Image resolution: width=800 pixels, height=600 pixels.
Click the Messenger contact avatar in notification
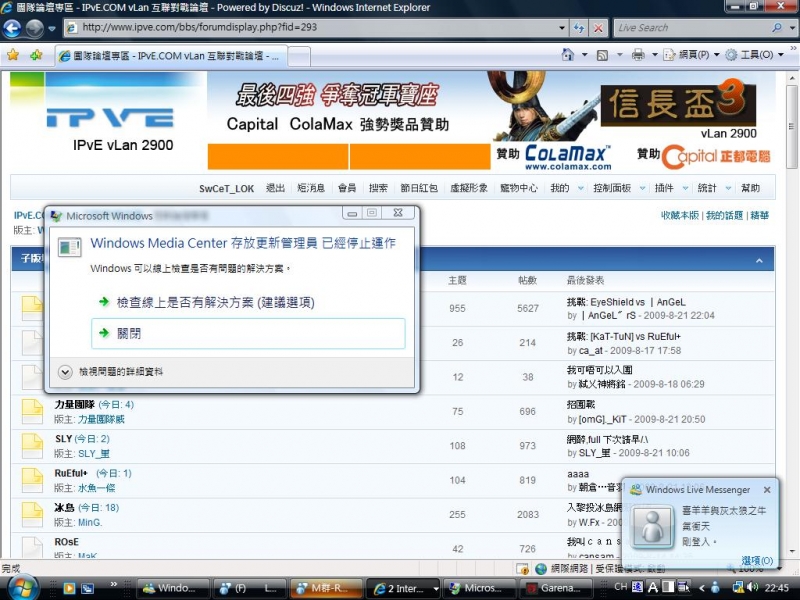652,527
